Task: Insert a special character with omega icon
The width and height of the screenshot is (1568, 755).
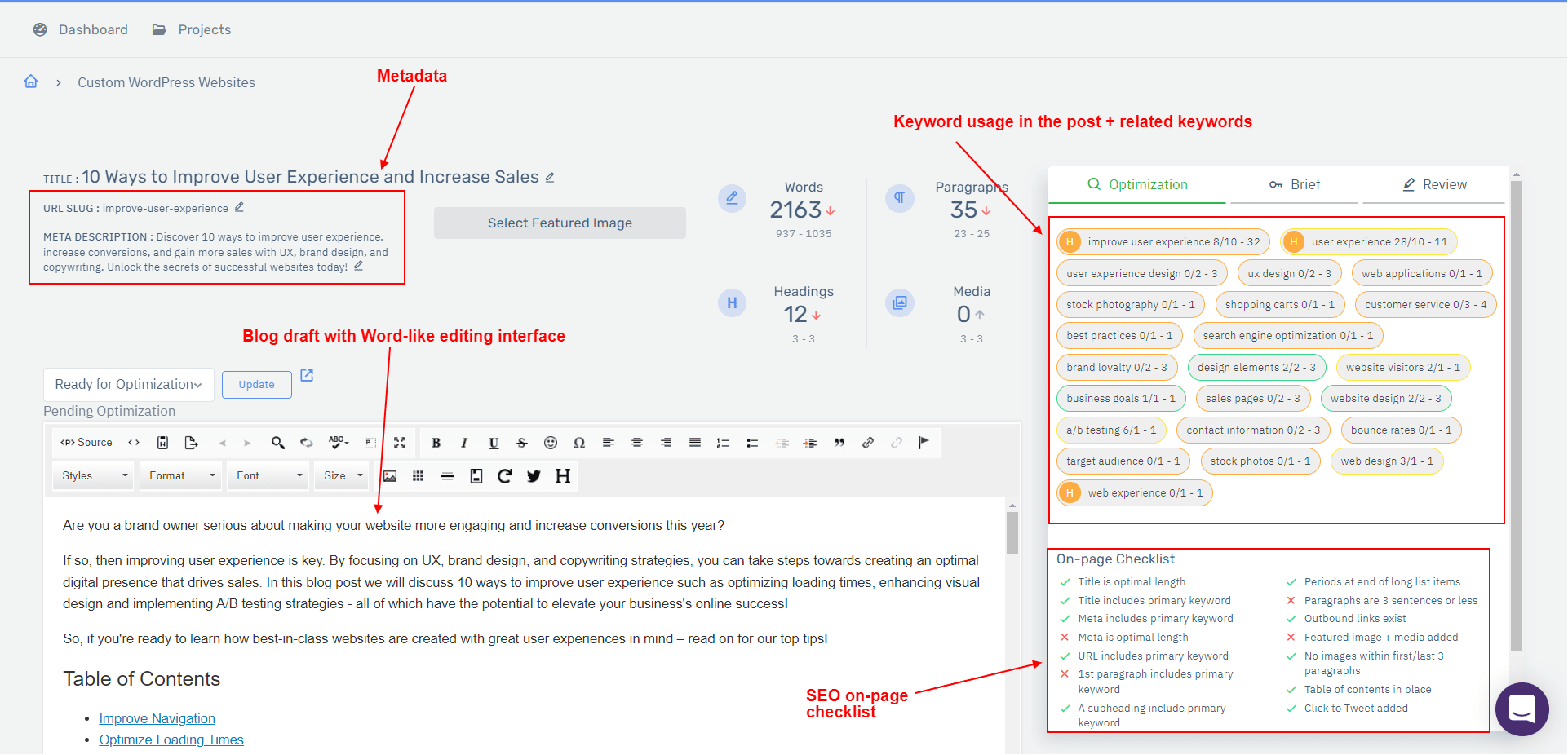Action: tap(579, 443)
